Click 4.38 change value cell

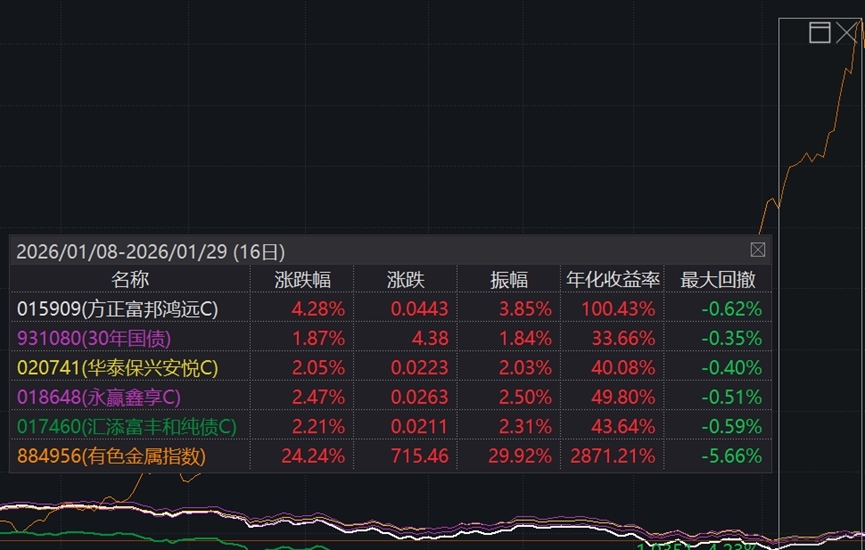(430, 338)
